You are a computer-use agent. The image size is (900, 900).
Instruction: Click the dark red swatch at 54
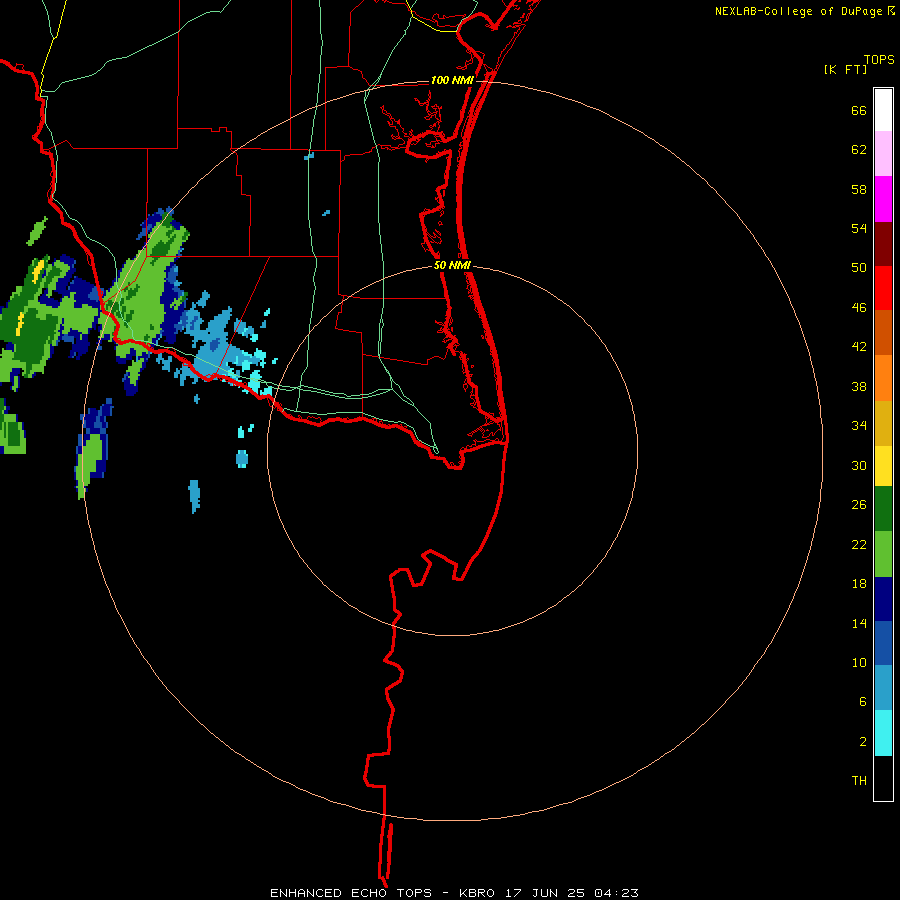point(883,243)
